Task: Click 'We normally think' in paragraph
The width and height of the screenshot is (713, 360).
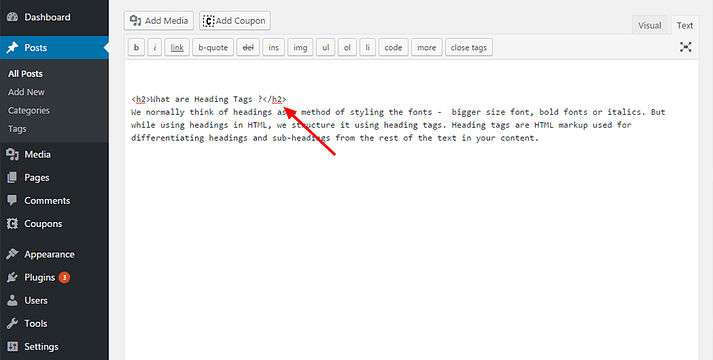Action: pos(172,112)
